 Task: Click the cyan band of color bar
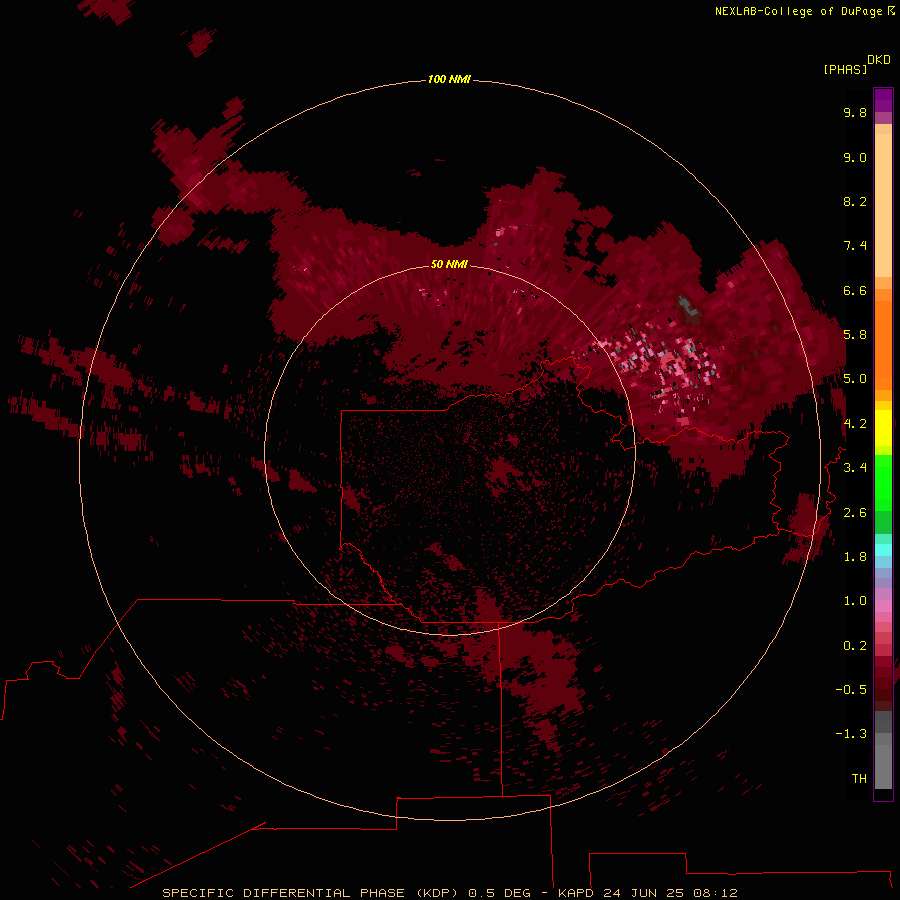[883, 550]
